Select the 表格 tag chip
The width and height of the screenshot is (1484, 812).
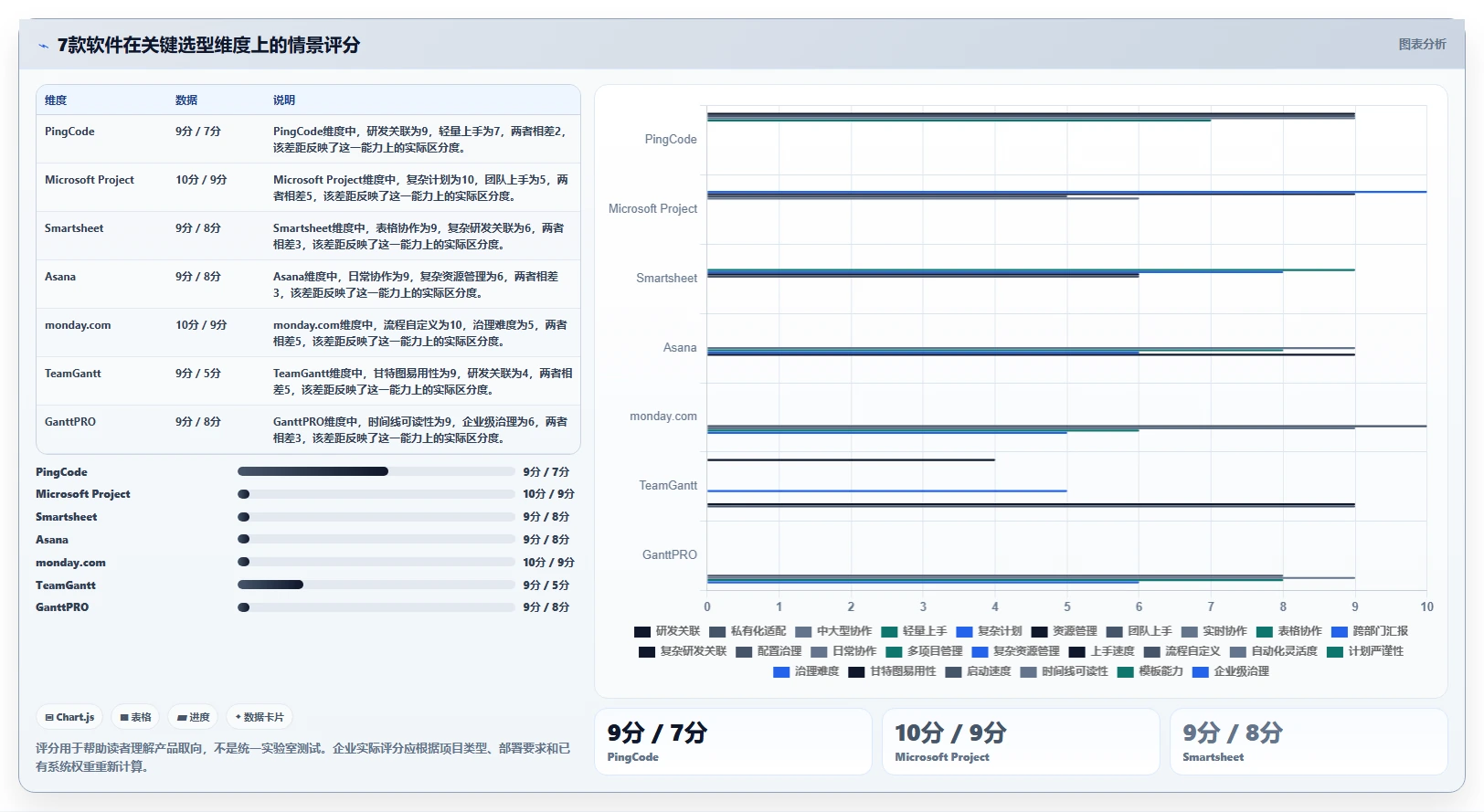pyautogui.click(x=136, y=717)
